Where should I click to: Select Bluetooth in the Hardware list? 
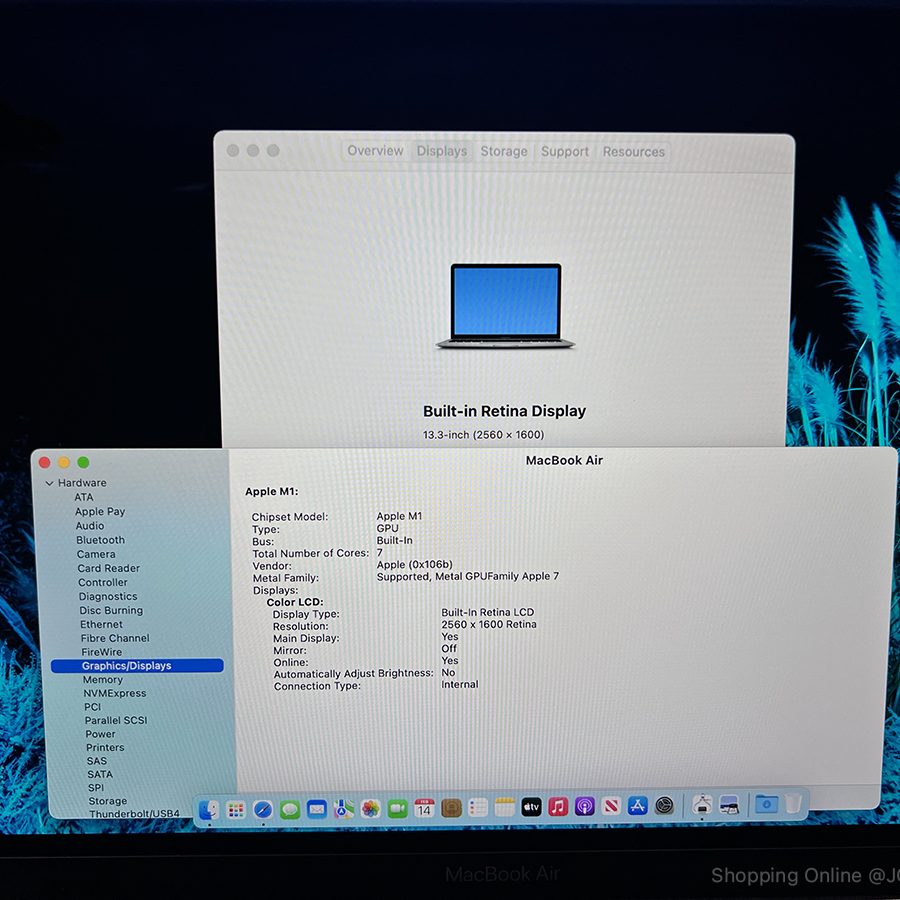pyautogui.click(x=100, y=540)
